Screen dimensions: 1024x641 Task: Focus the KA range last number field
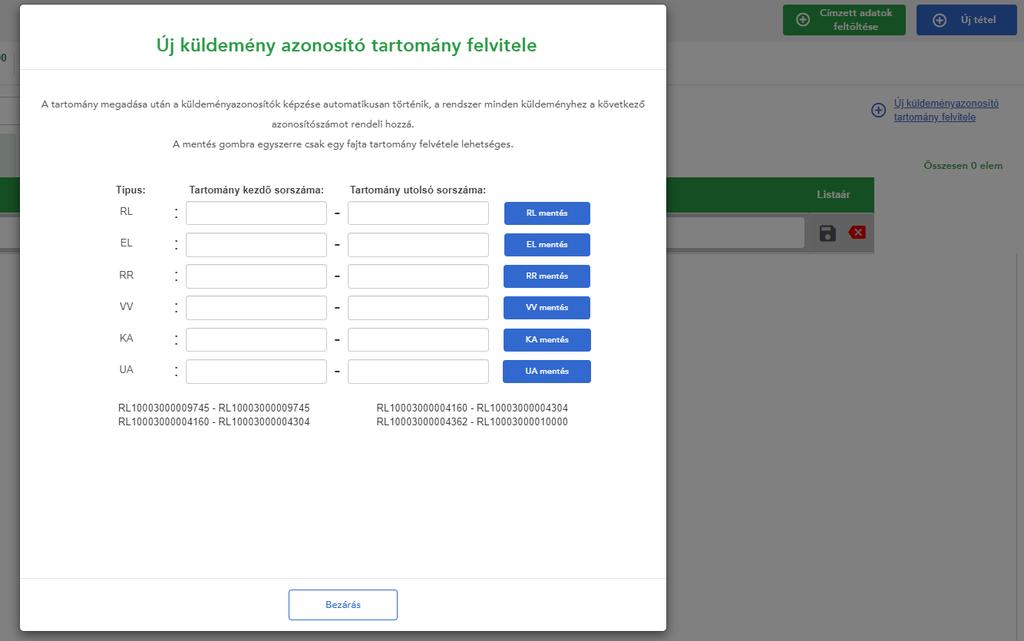pyautogui.click(x=418, y=339)
